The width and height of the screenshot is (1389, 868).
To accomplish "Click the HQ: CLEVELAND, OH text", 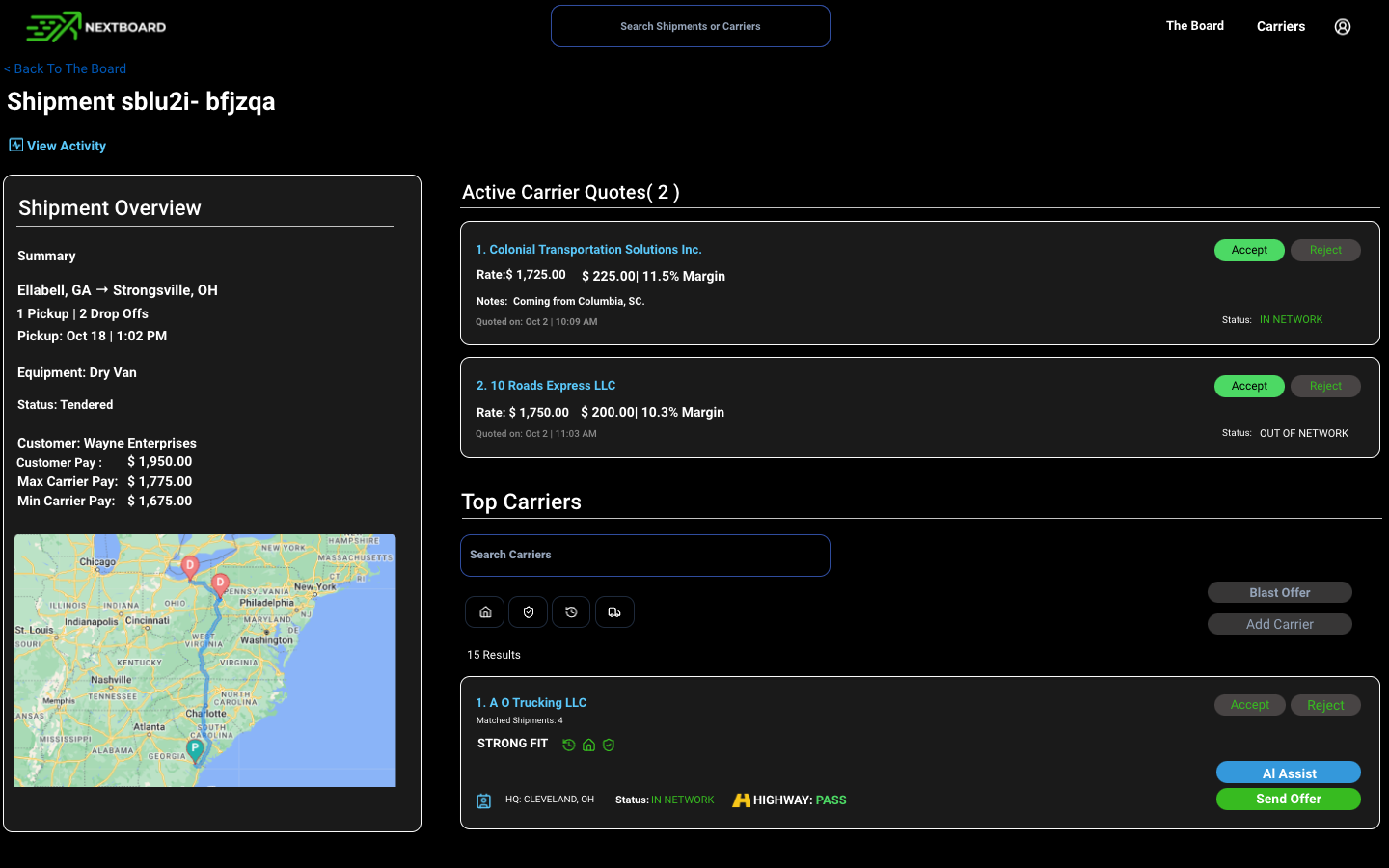I will [x=550, y=800].
